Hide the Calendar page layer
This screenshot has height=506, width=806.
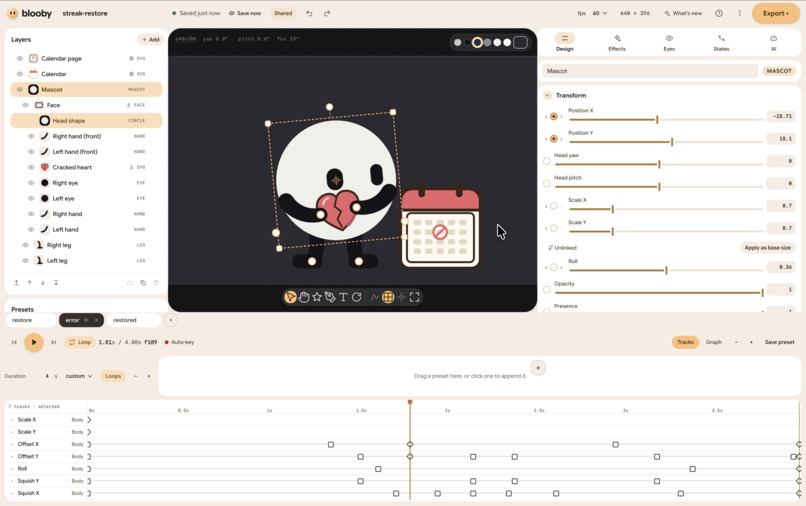20,59
